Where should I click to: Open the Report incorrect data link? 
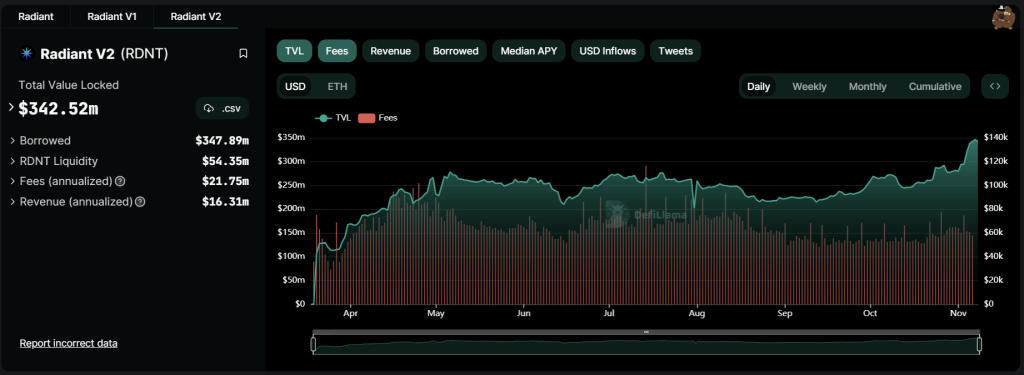click(x=69, y=343)
